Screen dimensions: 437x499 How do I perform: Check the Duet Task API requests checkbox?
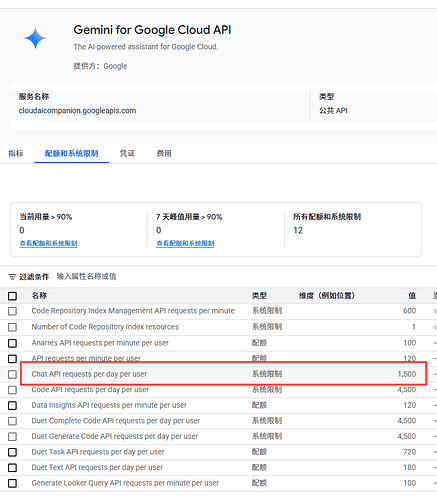pos(12,452)
